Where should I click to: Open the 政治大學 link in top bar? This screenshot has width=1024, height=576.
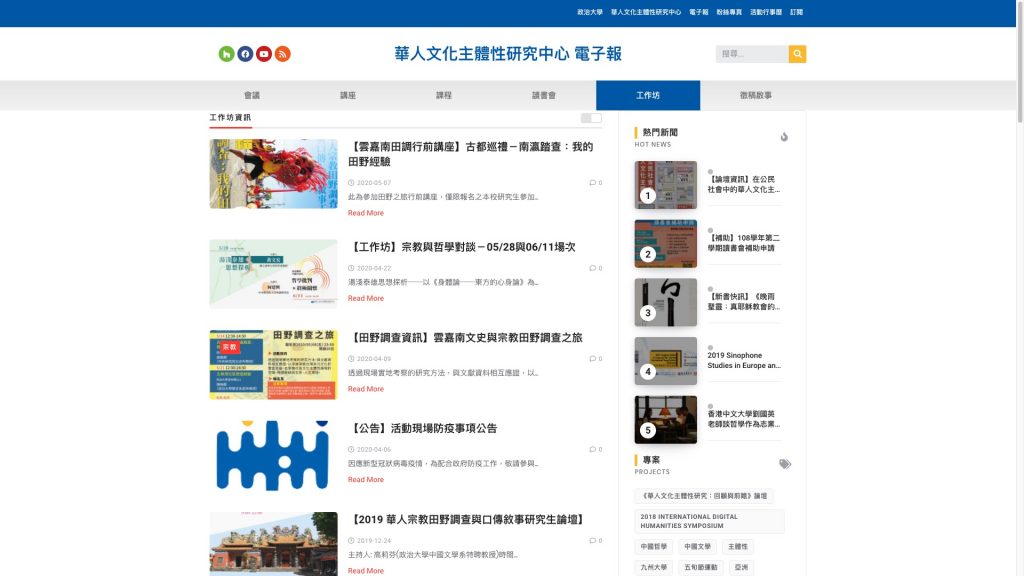click(590, 12)
